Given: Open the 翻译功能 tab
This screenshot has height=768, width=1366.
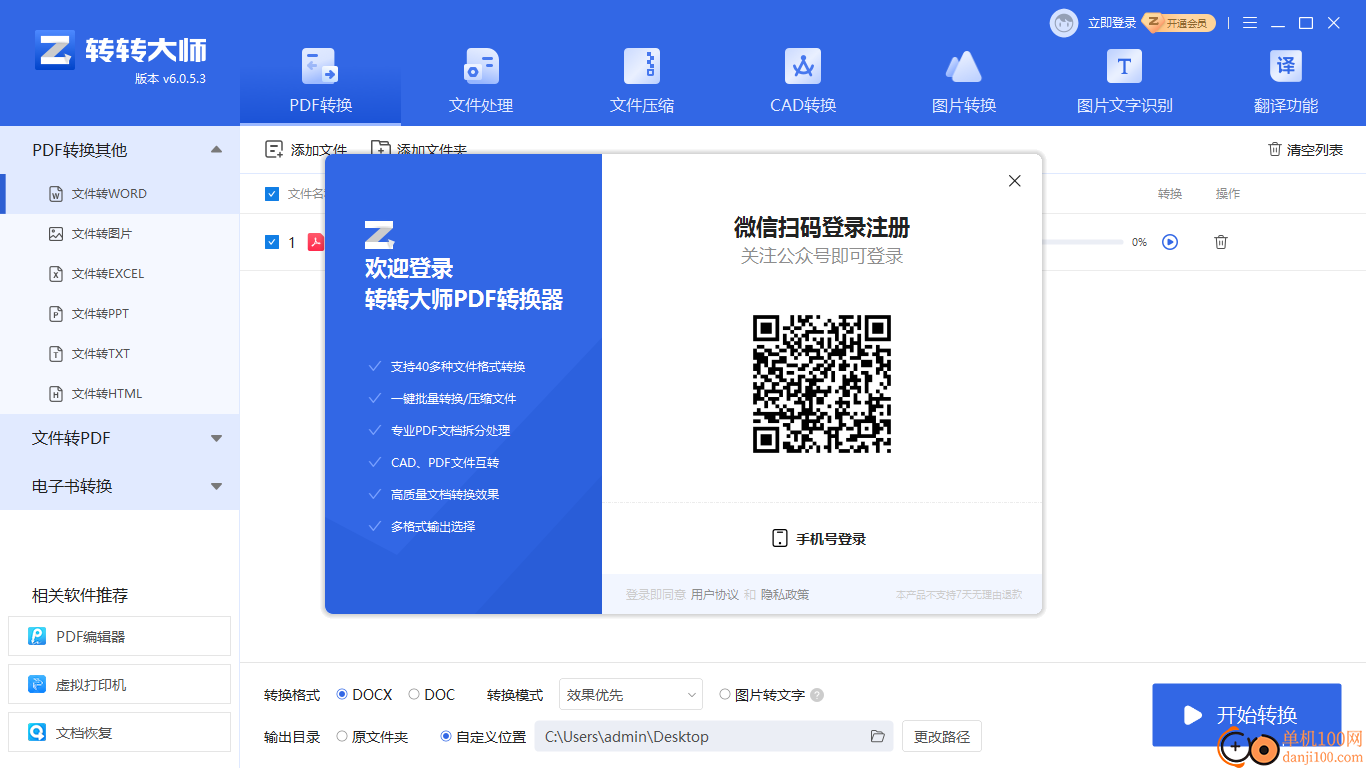Looking at the screenshot, I should [1286, 82].
